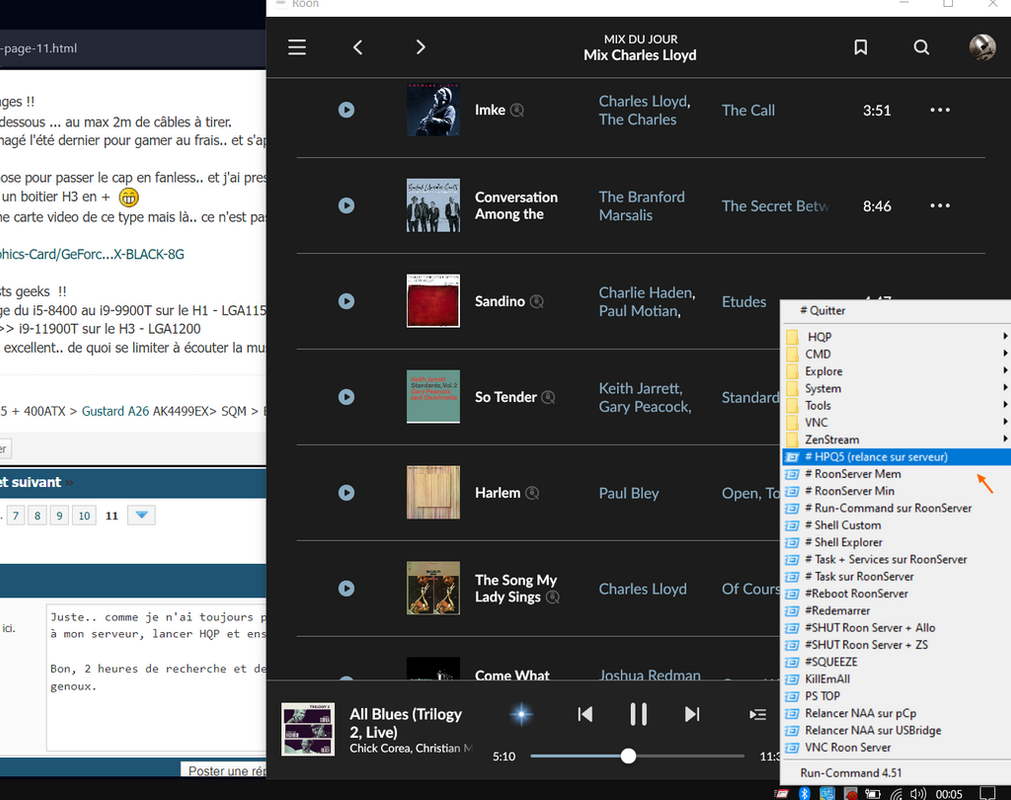Go forward with the right arrow in Roon
The image size is (1011, 800).
(420, 47)
